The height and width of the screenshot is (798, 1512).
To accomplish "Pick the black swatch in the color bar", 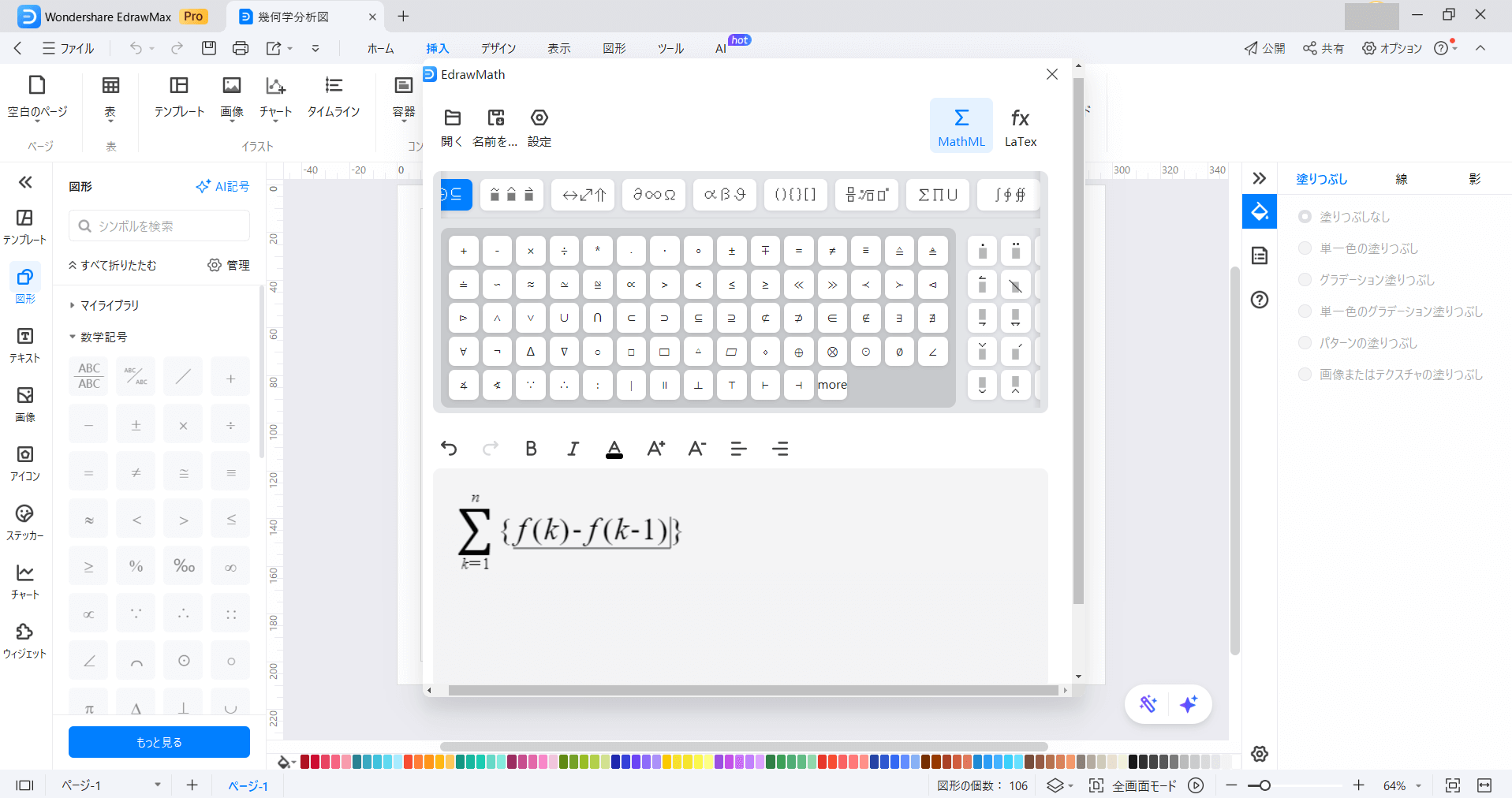I will coord(1133,762).
